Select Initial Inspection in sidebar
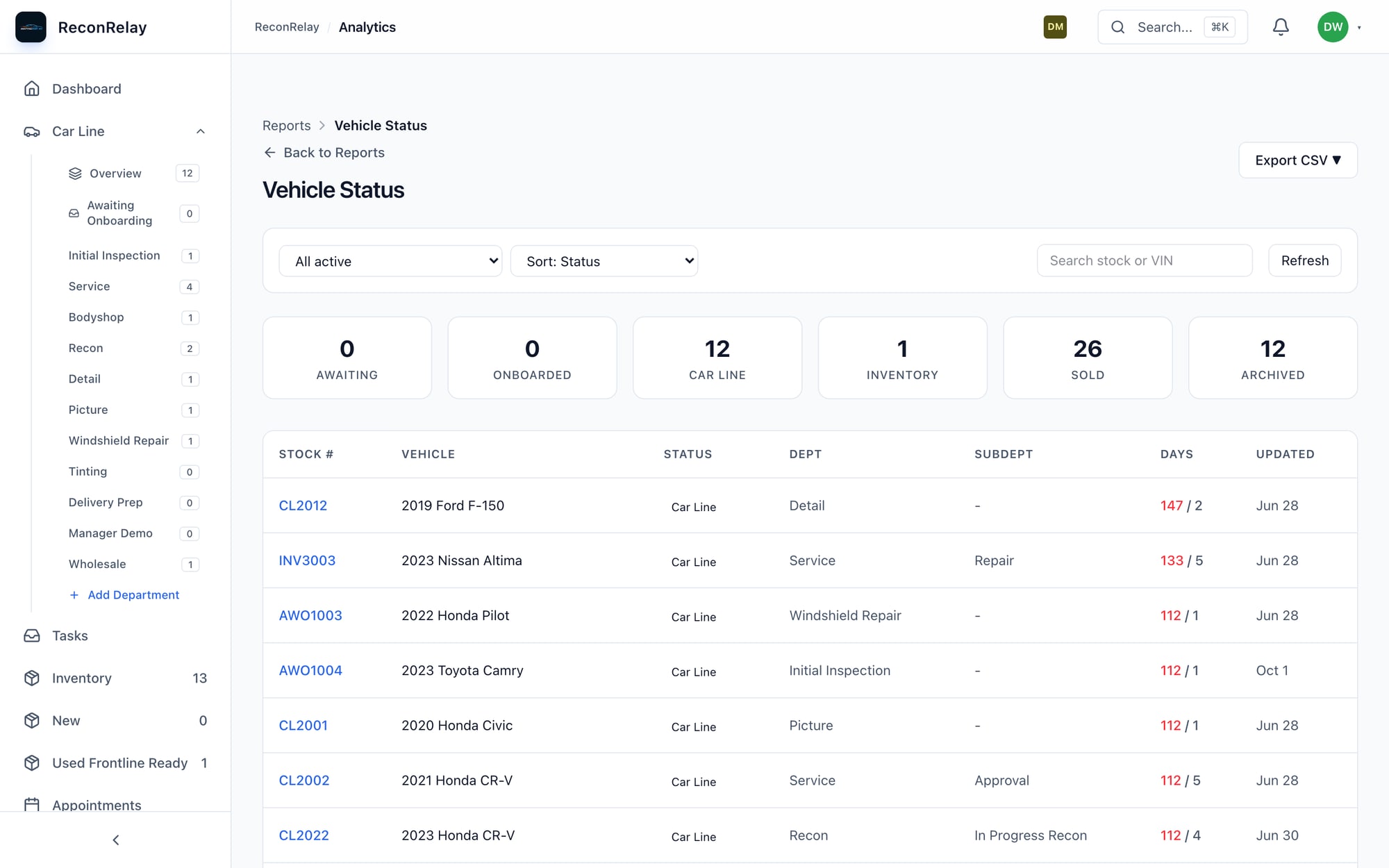The height and width of the screenshot is (868, 1389). coord(115,256)
